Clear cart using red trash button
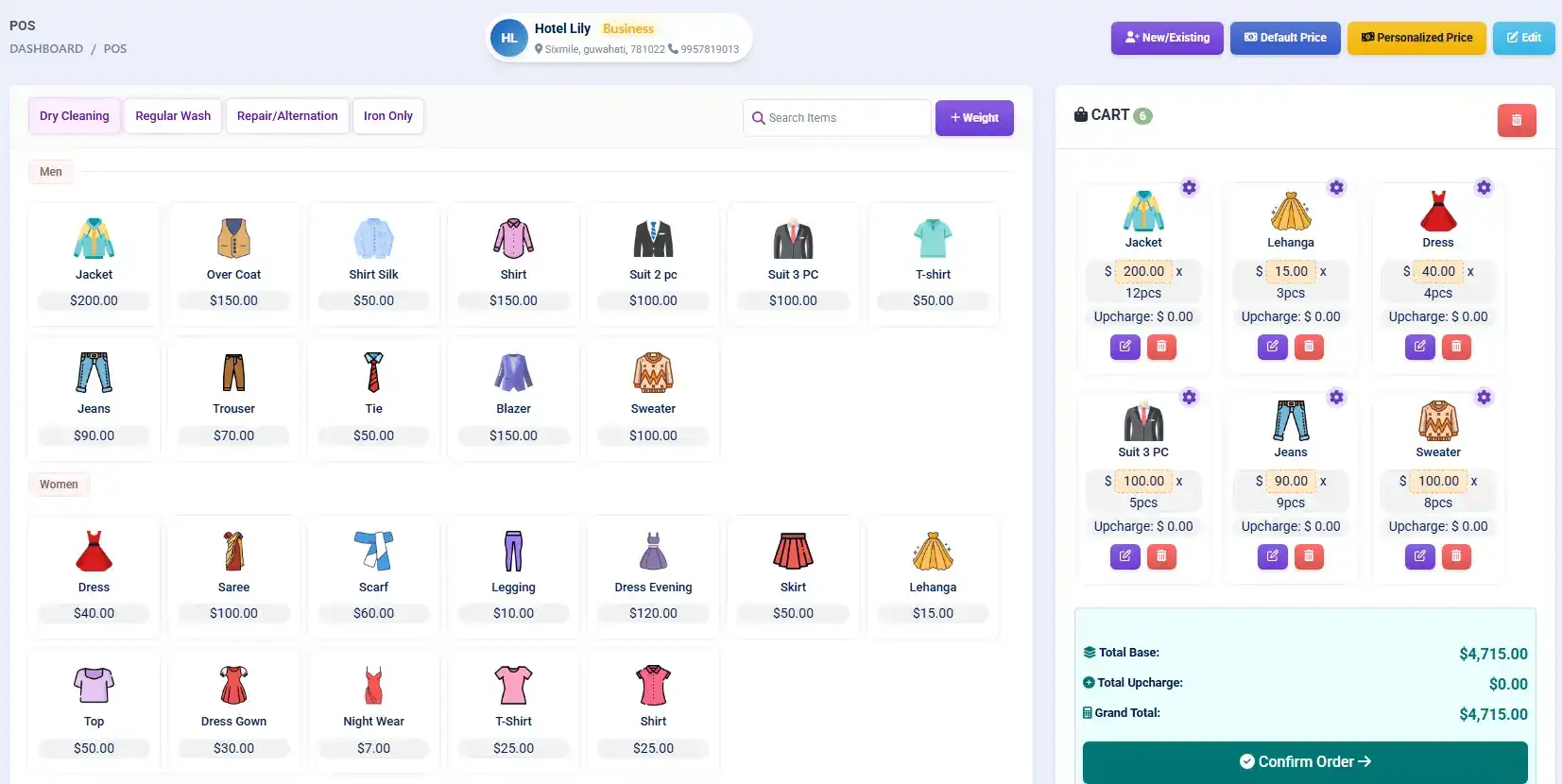 (1516, 120)
